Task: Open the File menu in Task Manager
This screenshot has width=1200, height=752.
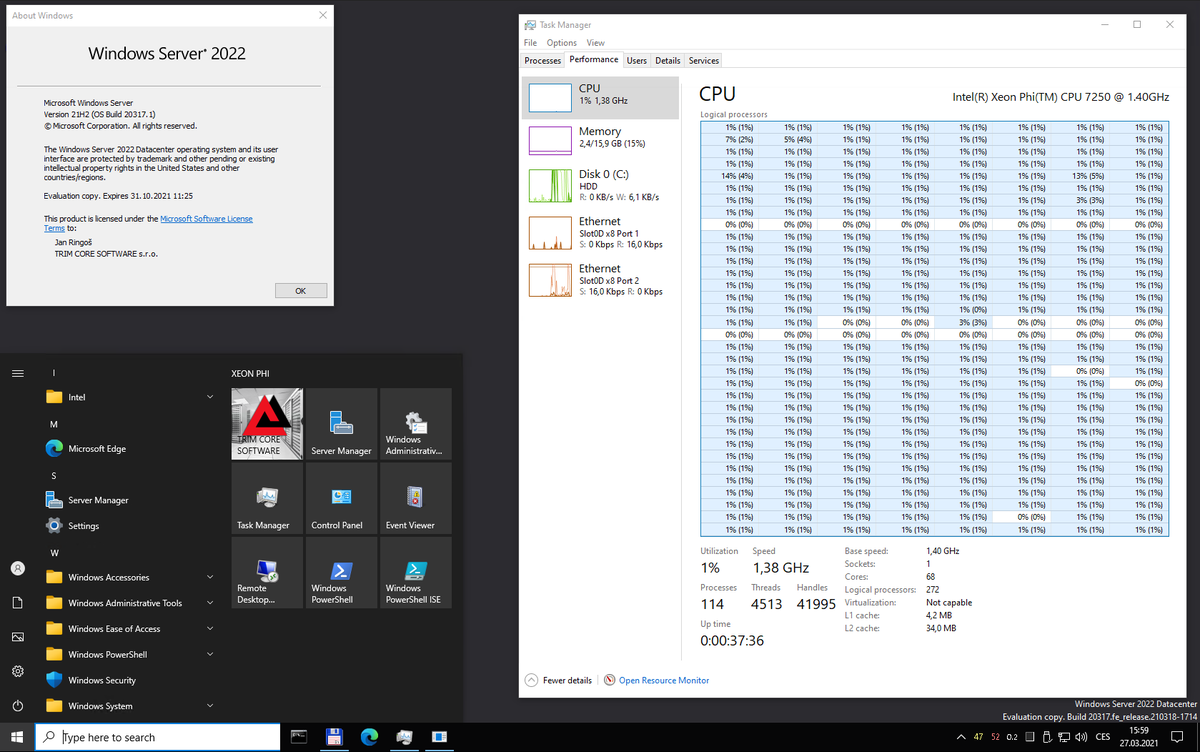Action: tap(531, 43)
